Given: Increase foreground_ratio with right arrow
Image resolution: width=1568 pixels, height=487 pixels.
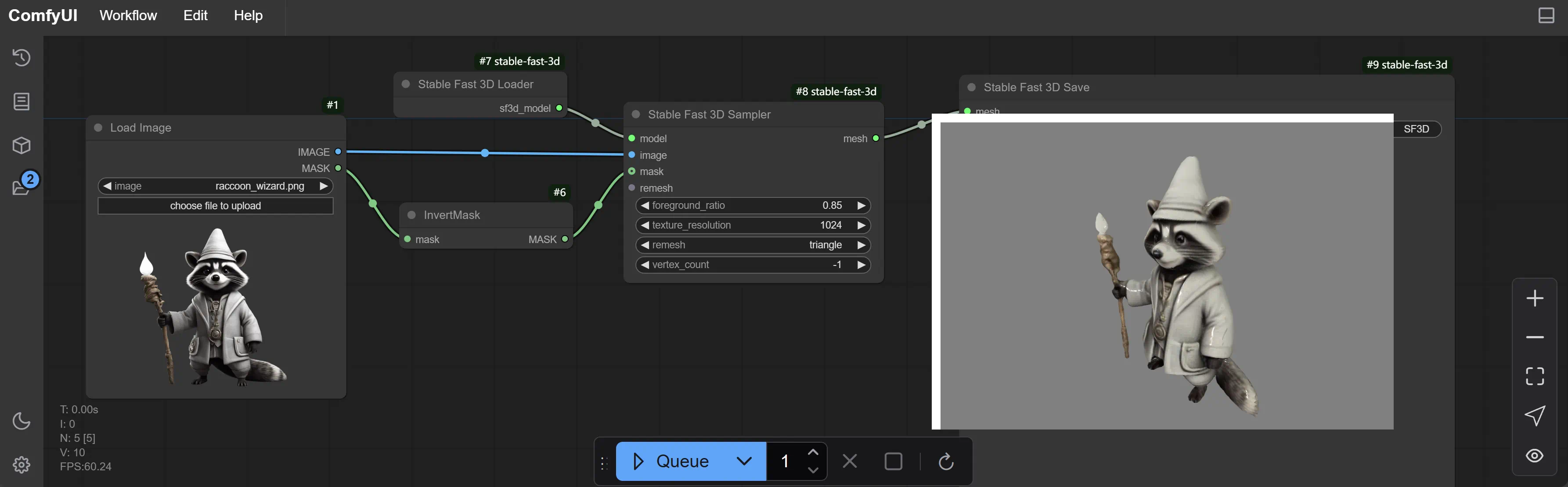Looking at the screenshot, I should pos(861,205).
